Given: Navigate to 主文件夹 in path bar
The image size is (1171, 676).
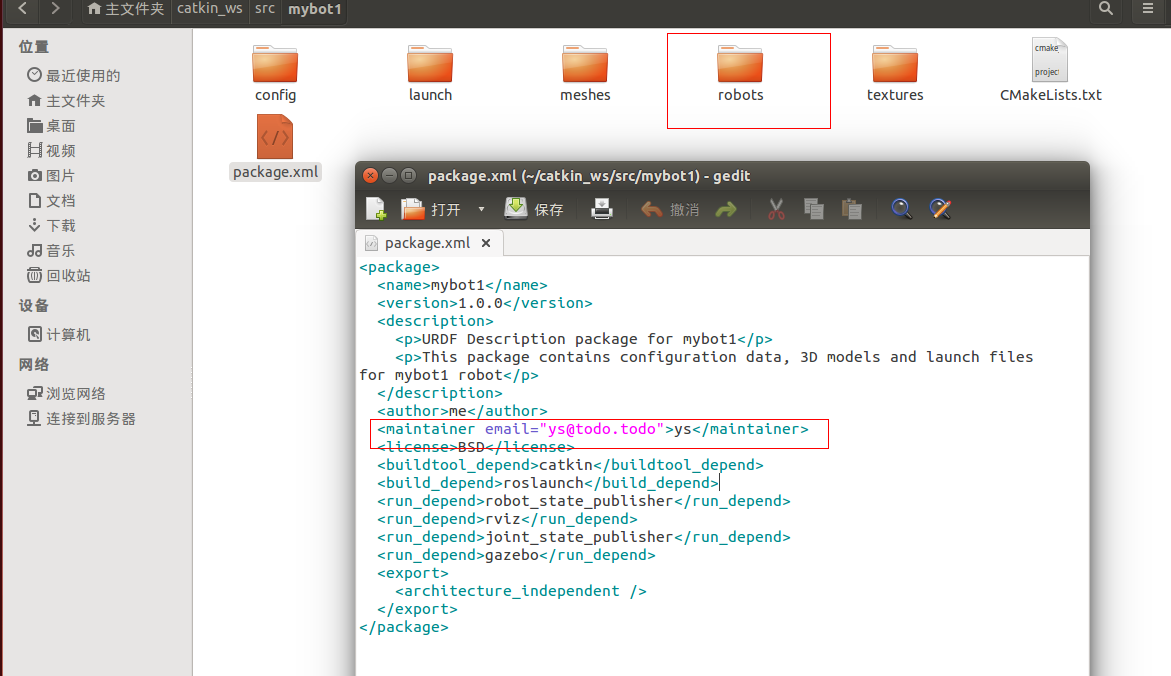Looking at the screenshot, I should pyautogui.click(x=125, y=9).
